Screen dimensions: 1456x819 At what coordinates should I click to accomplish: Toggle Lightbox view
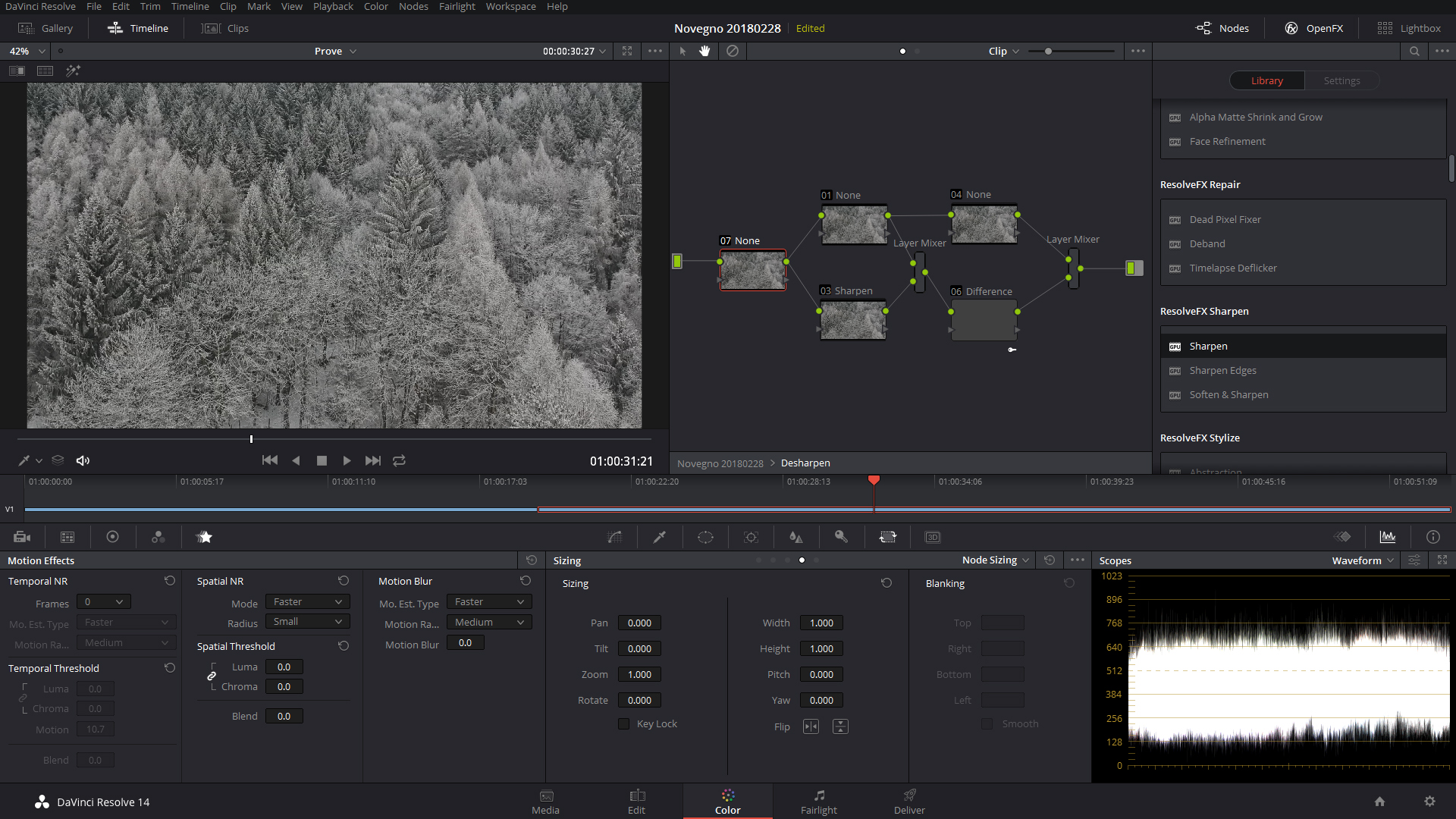coord(1409,28)
